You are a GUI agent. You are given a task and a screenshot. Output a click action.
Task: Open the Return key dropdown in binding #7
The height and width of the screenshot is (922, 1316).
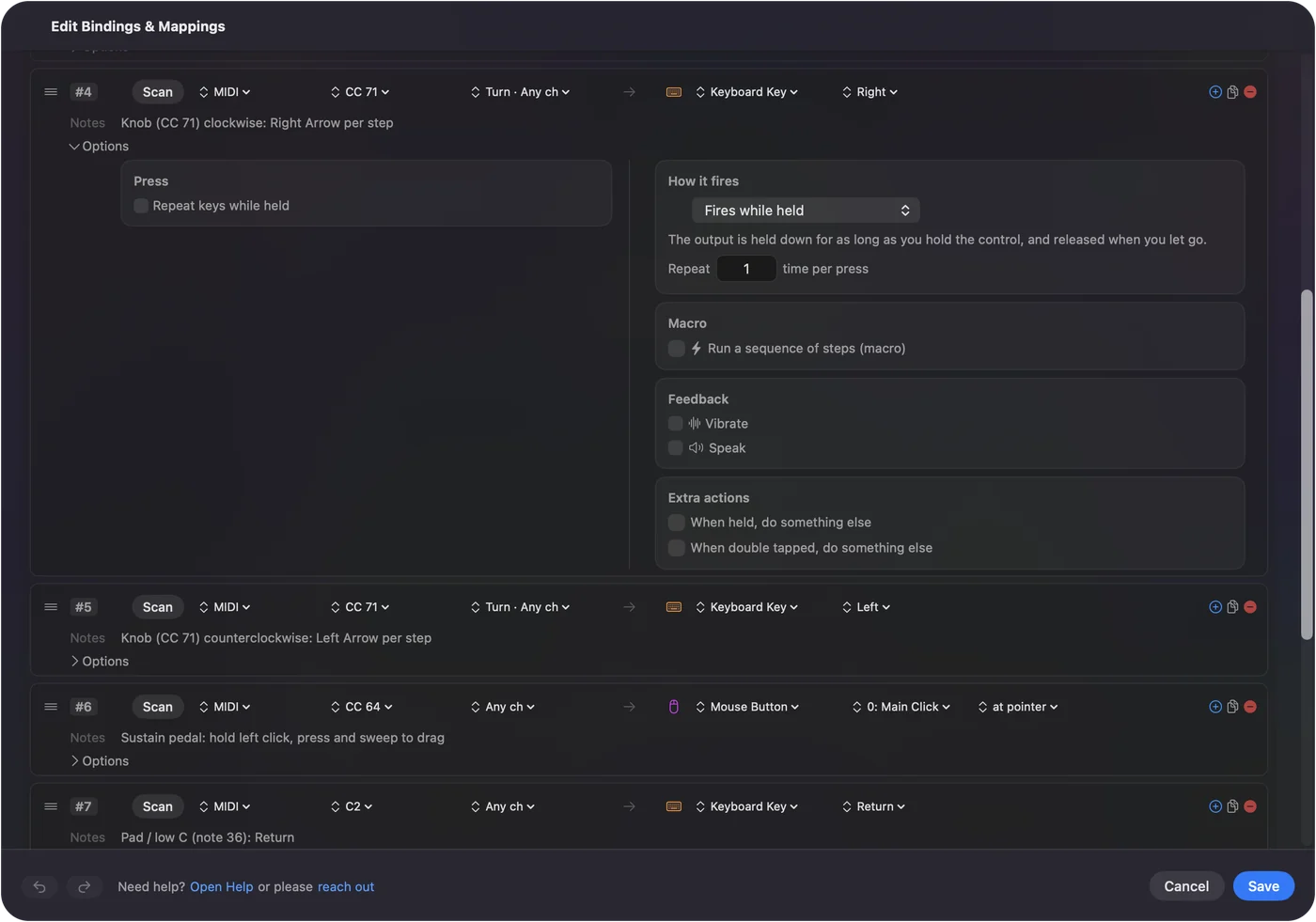pyautogui.click(x=874, y=806)
